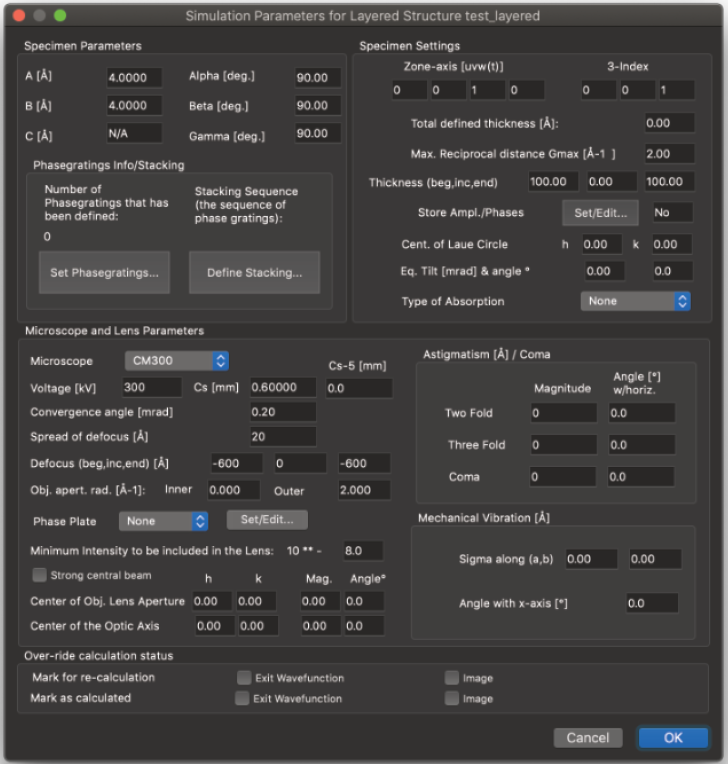Click the Voltage [kV] input field
This screenshot has width=728, height=764.
tap(151, 387)
